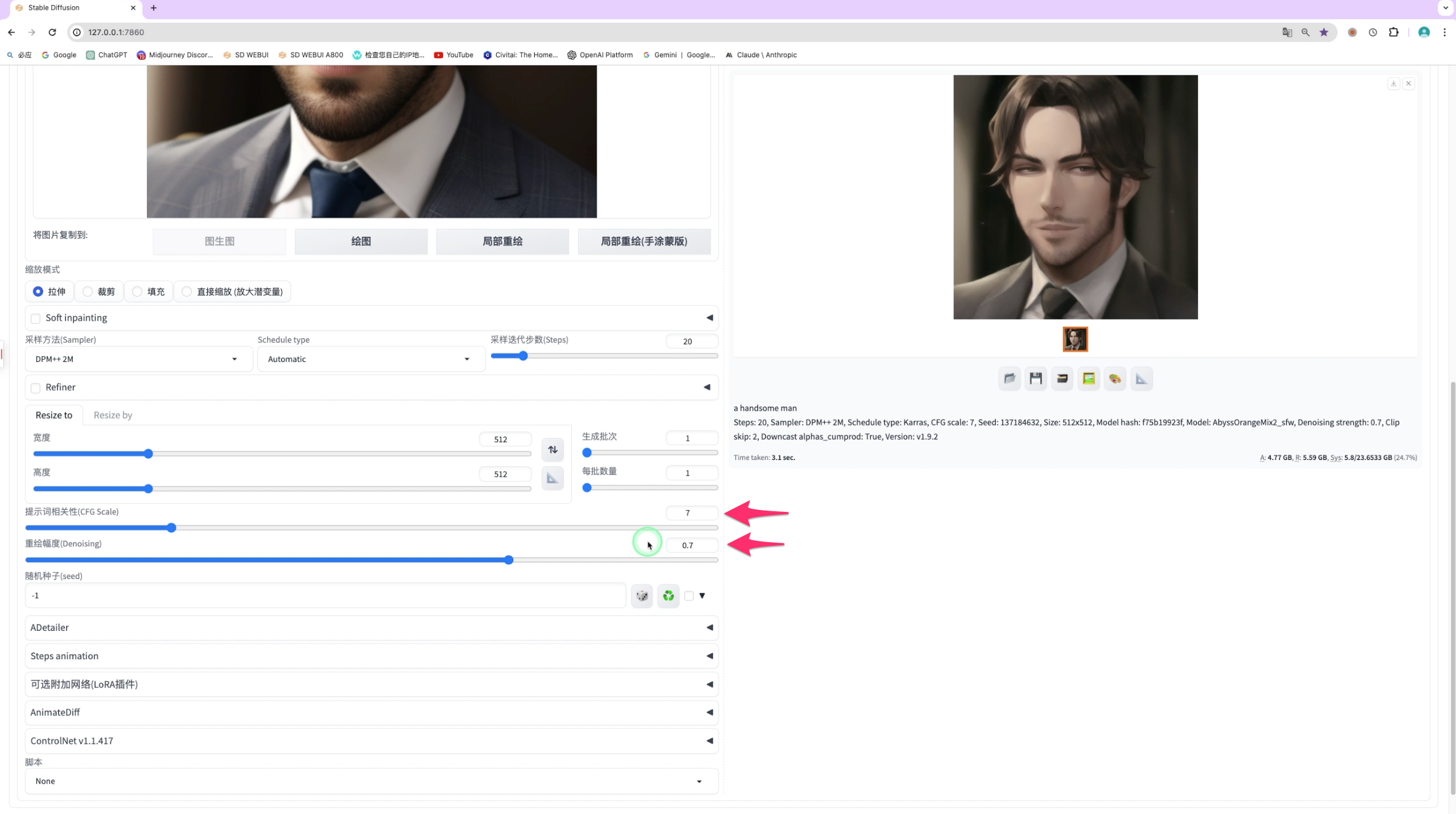
Task: Reuse last seed recycle icon
Action: [x=668, y=596]
